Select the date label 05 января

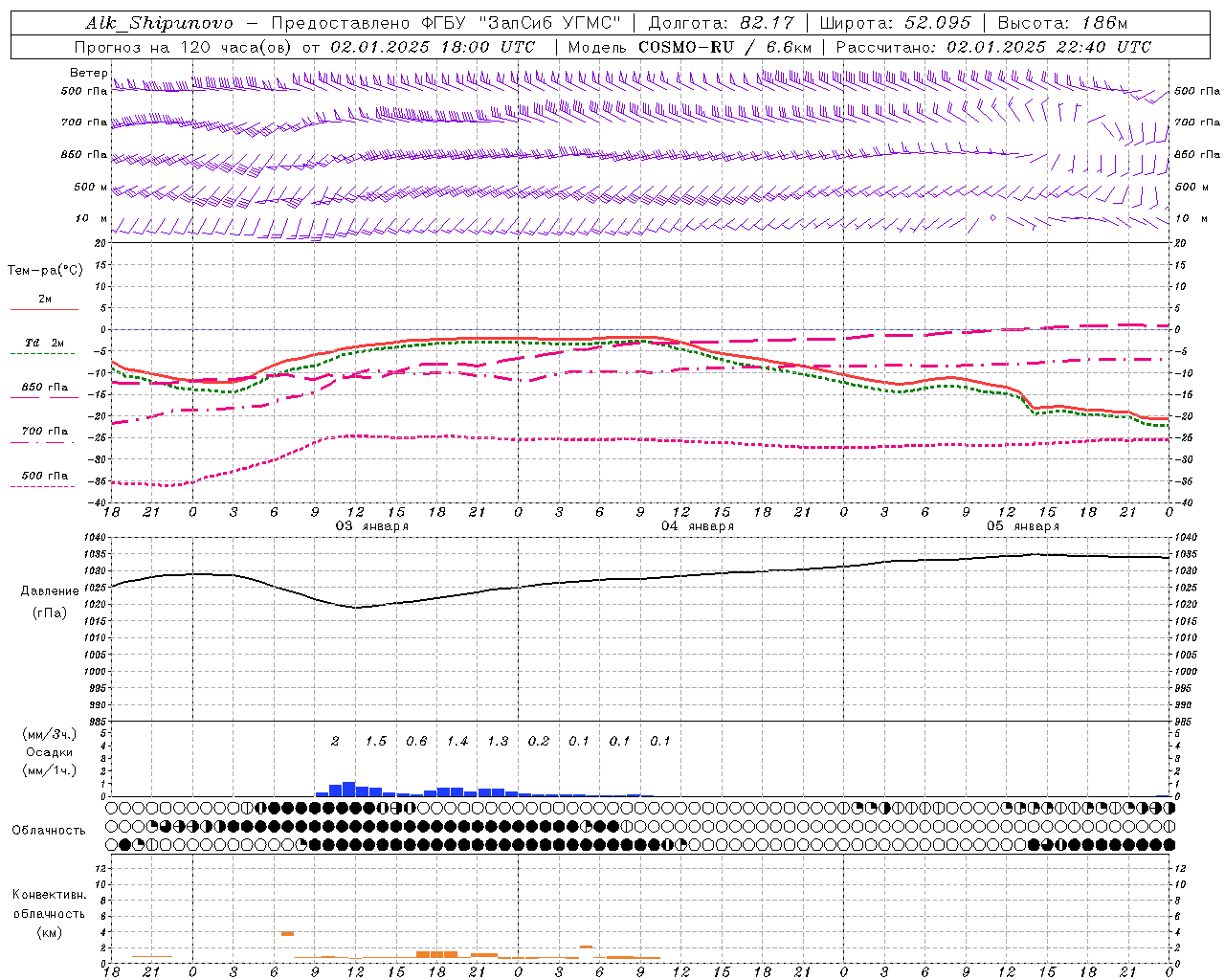pyautogui.click(x=1023, y=526)
